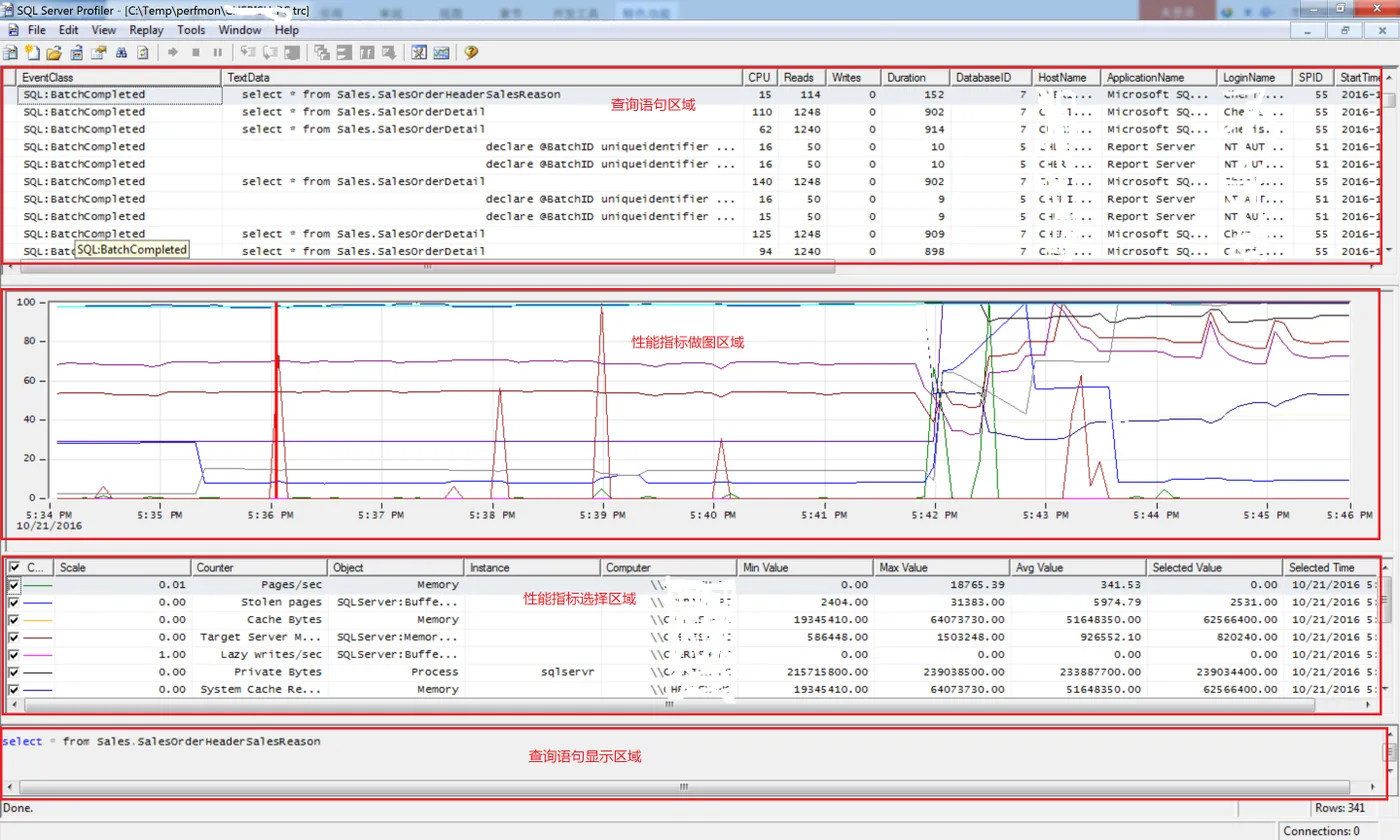Screen dimensions: 1400x840
Task: Click the Start trace arrow icon
Action: point(173,53)
